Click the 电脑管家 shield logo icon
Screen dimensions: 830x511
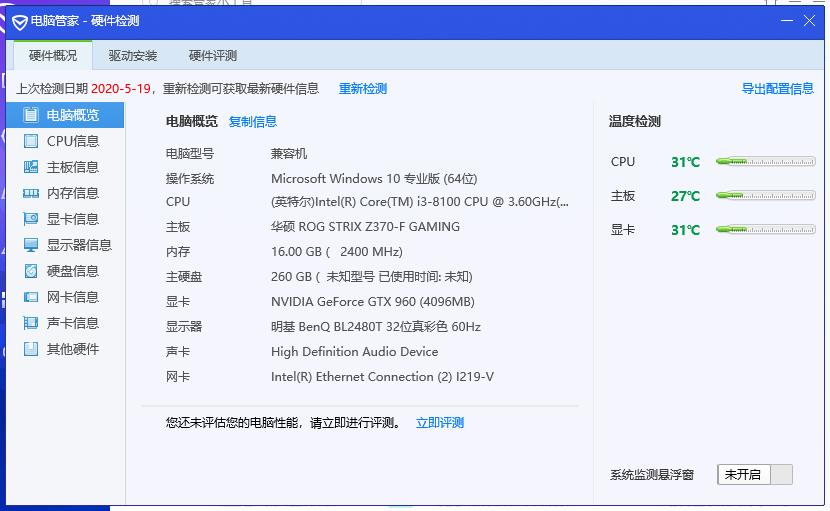[20, 22]
